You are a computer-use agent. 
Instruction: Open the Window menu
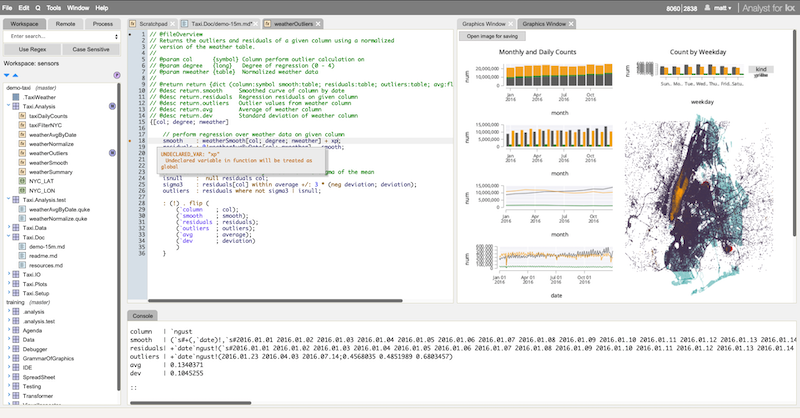point(78,8)
